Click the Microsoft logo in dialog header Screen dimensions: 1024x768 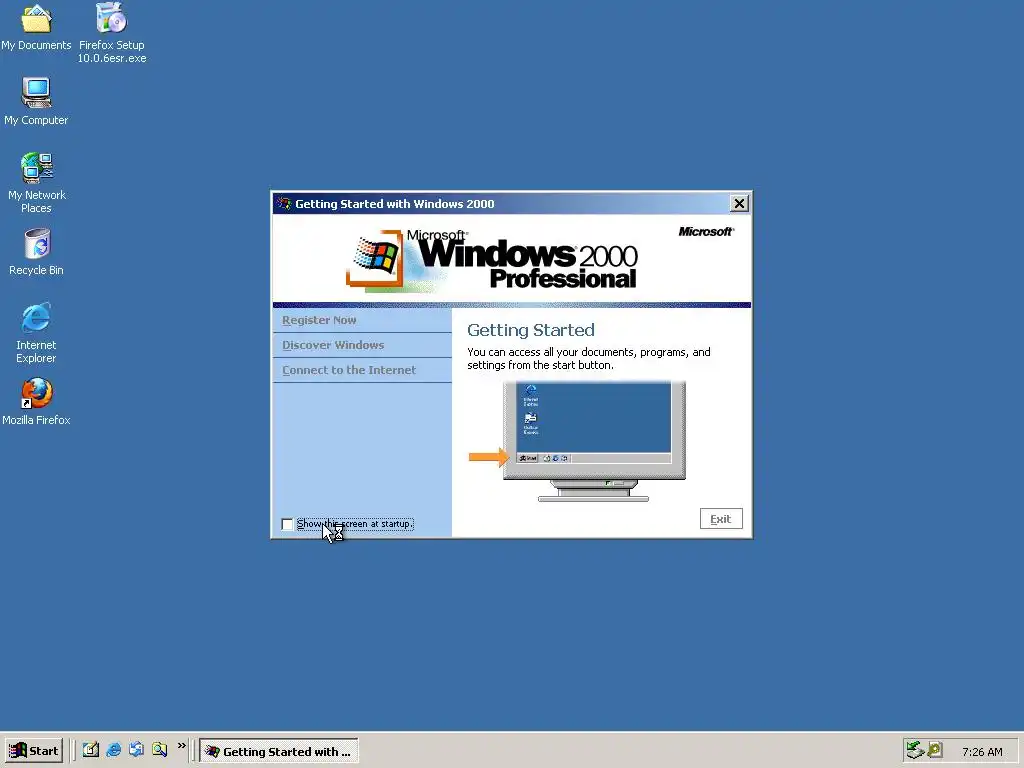(x=706, y=232)
